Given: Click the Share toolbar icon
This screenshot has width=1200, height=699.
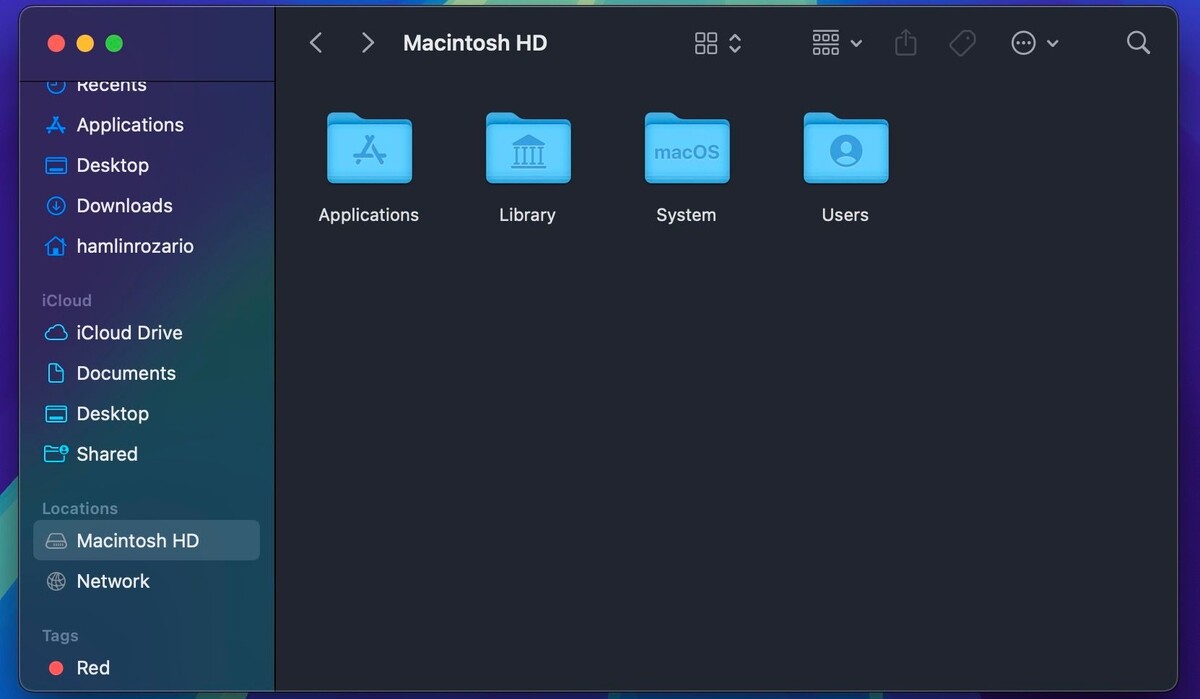Looking at the screenshot, I should pos(906,43).
